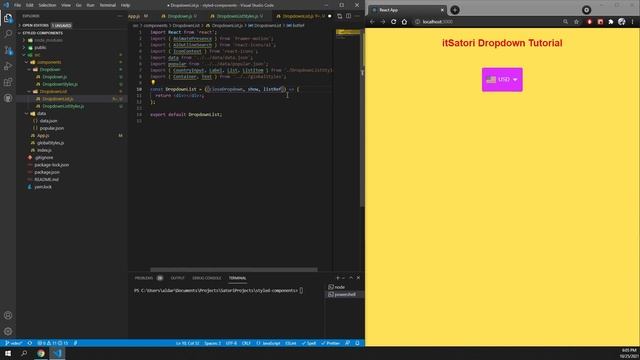Open the Explorer panel more actions
This screenshot has width=640, height=360.
[120, 16]
